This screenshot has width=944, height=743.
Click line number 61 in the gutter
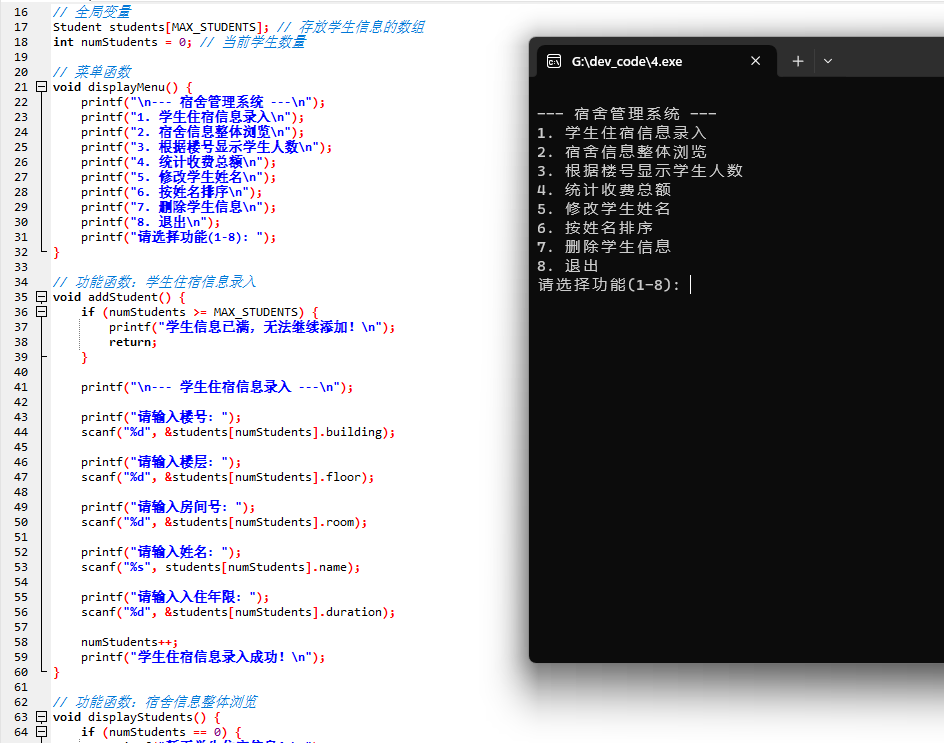point(21,687)
